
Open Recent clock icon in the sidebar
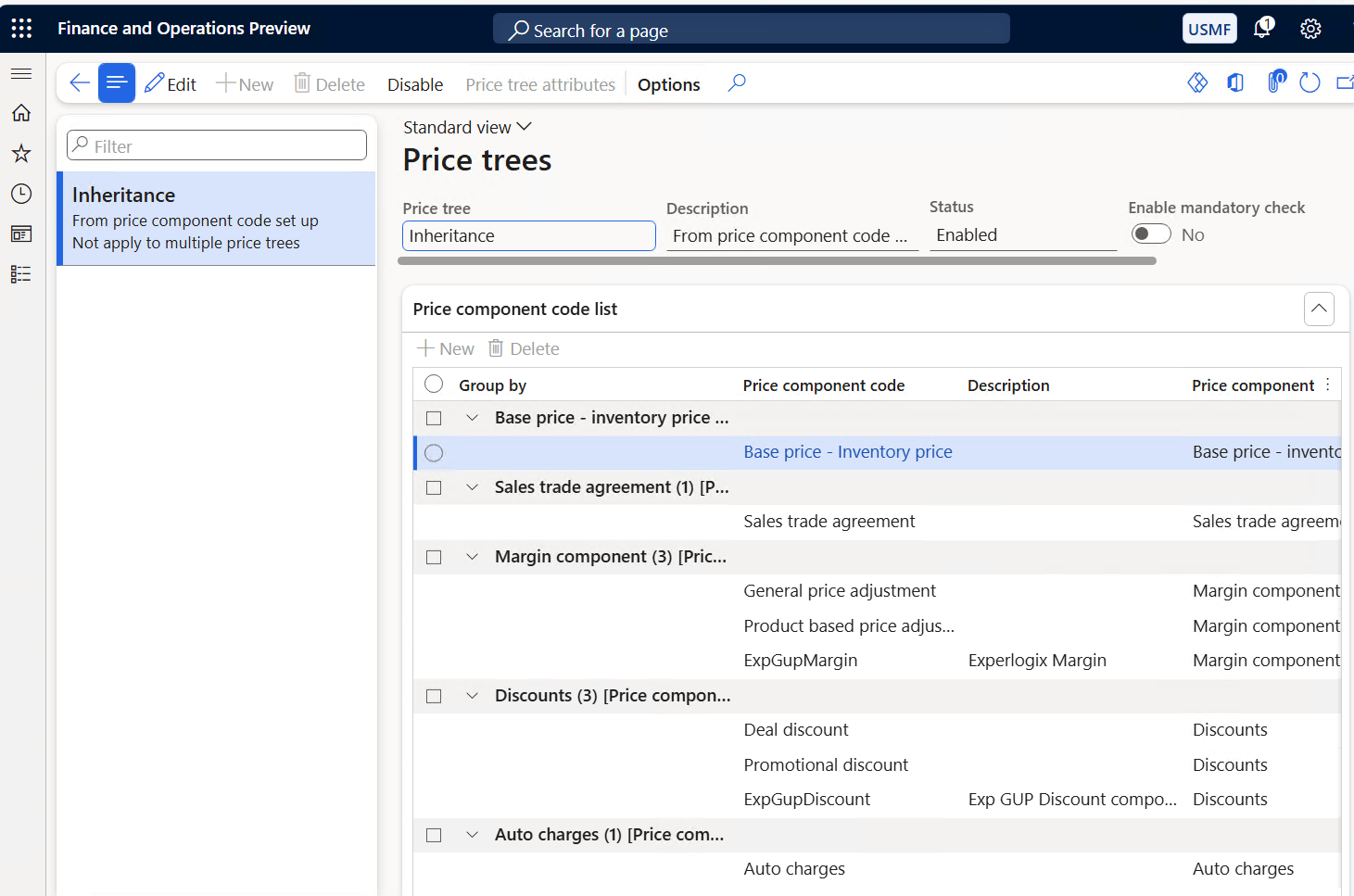pos(21,194)
